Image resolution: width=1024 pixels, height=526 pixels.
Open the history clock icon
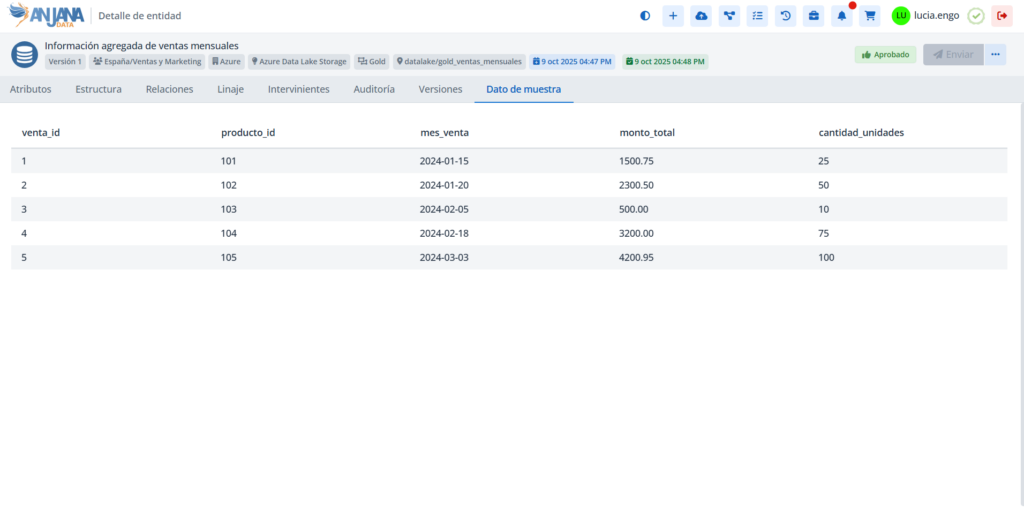tap(786, 16)
